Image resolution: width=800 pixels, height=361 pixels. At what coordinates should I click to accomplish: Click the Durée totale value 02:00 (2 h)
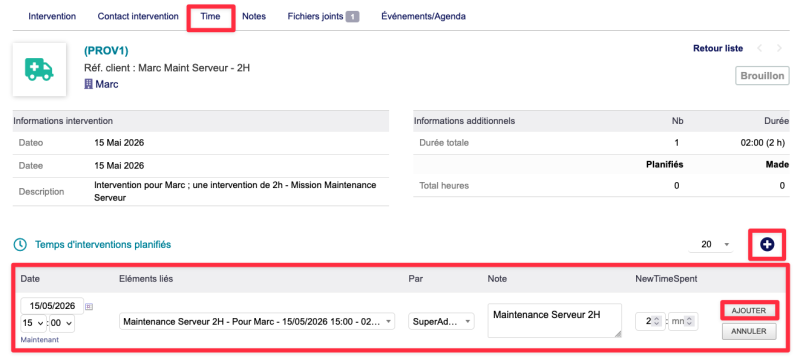point(762,143)
